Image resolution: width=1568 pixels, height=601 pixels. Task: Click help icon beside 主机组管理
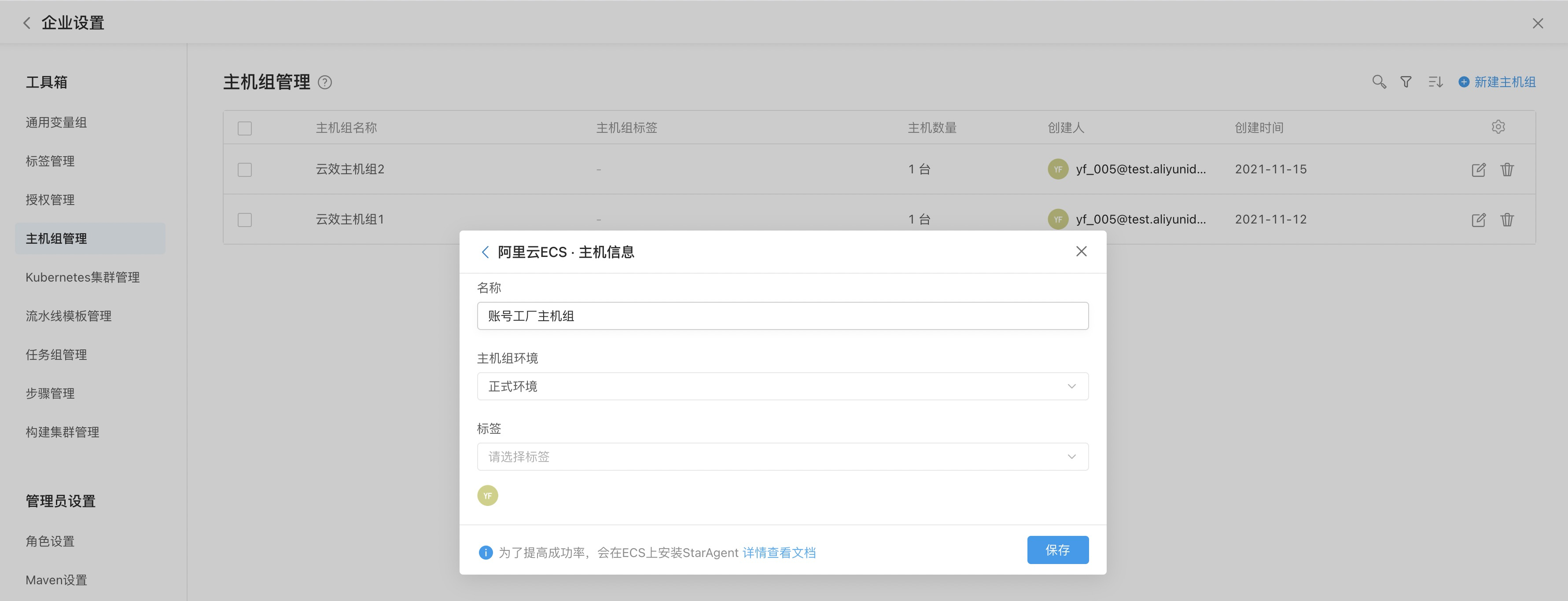(x=325, y=83)
